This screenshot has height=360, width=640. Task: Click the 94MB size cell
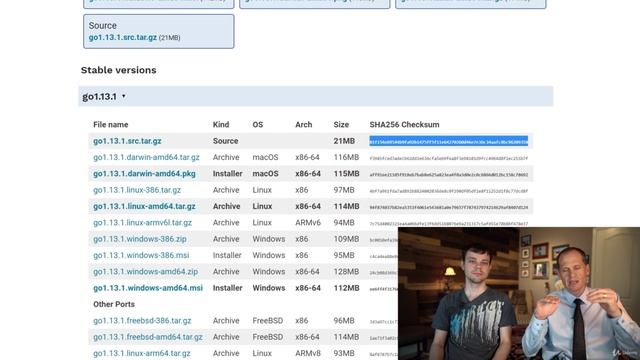(344, 222)
